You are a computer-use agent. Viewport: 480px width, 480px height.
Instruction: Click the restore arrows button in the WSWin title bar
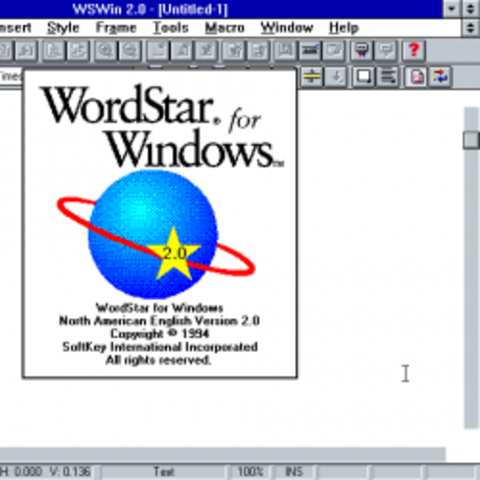pos(471,9)
